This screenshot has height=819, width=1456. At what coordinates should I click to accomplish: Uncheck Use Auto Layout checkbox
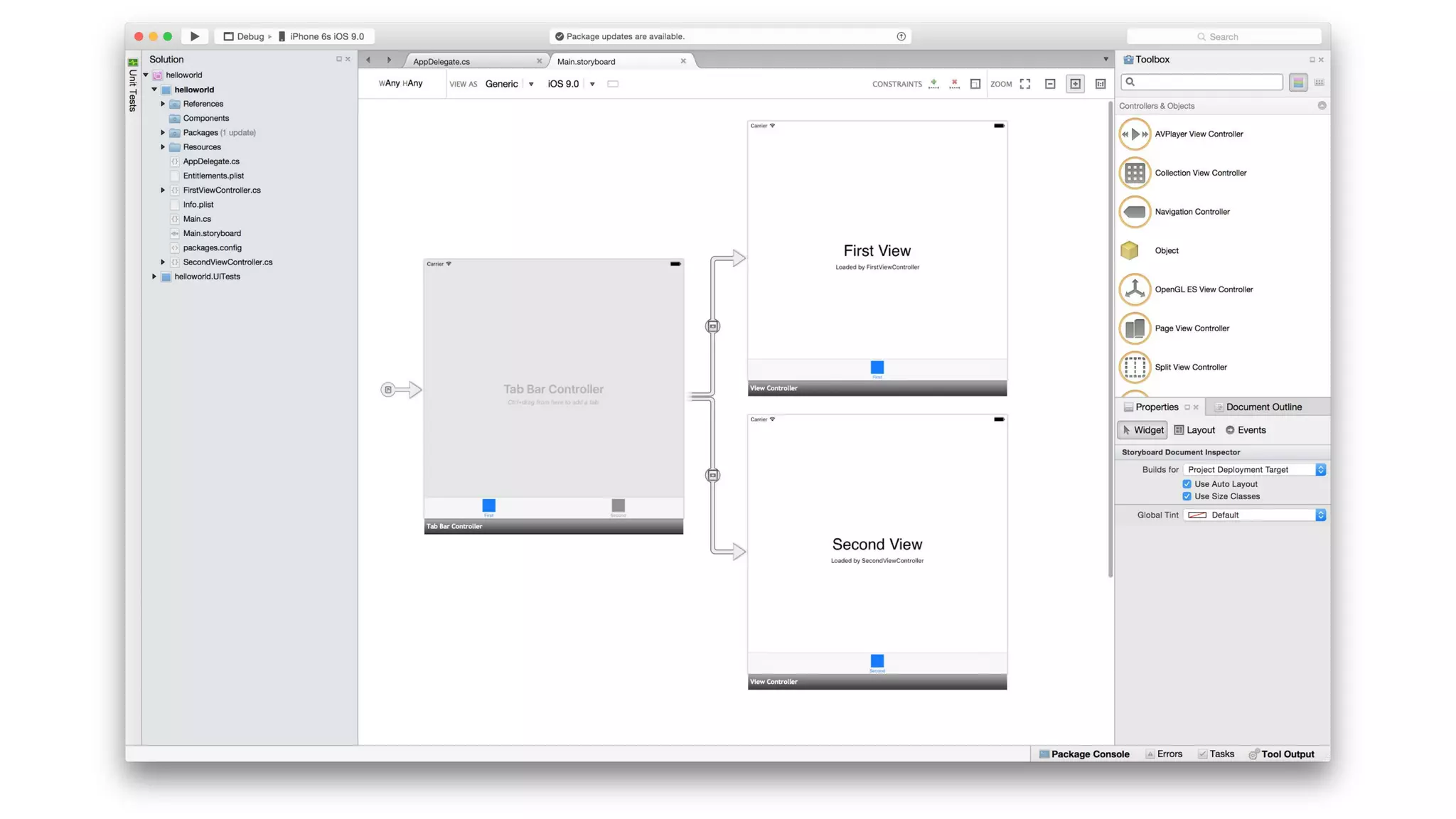click(1187, 484)
